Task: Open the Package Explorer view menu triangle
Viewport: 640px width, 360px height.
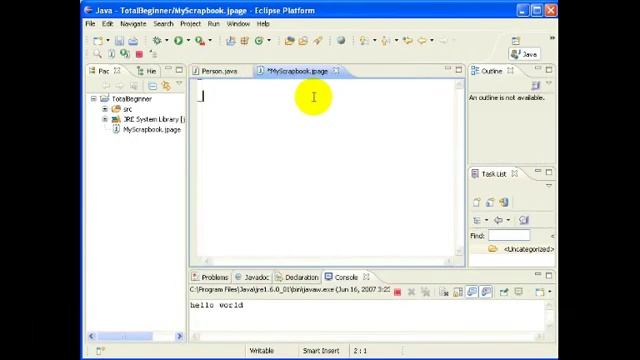Action: (179, 84)
